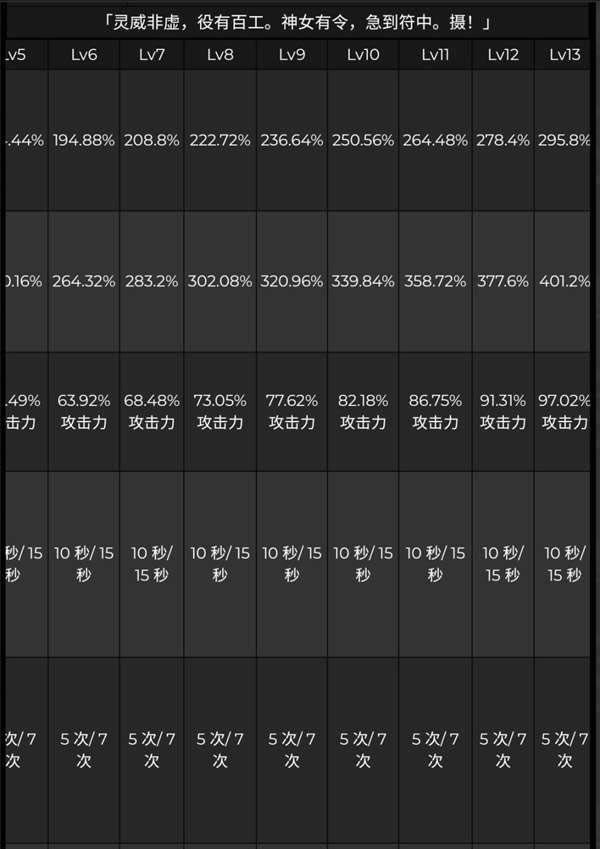Click the Lv10 column header
600x849 pixels.
363,54
